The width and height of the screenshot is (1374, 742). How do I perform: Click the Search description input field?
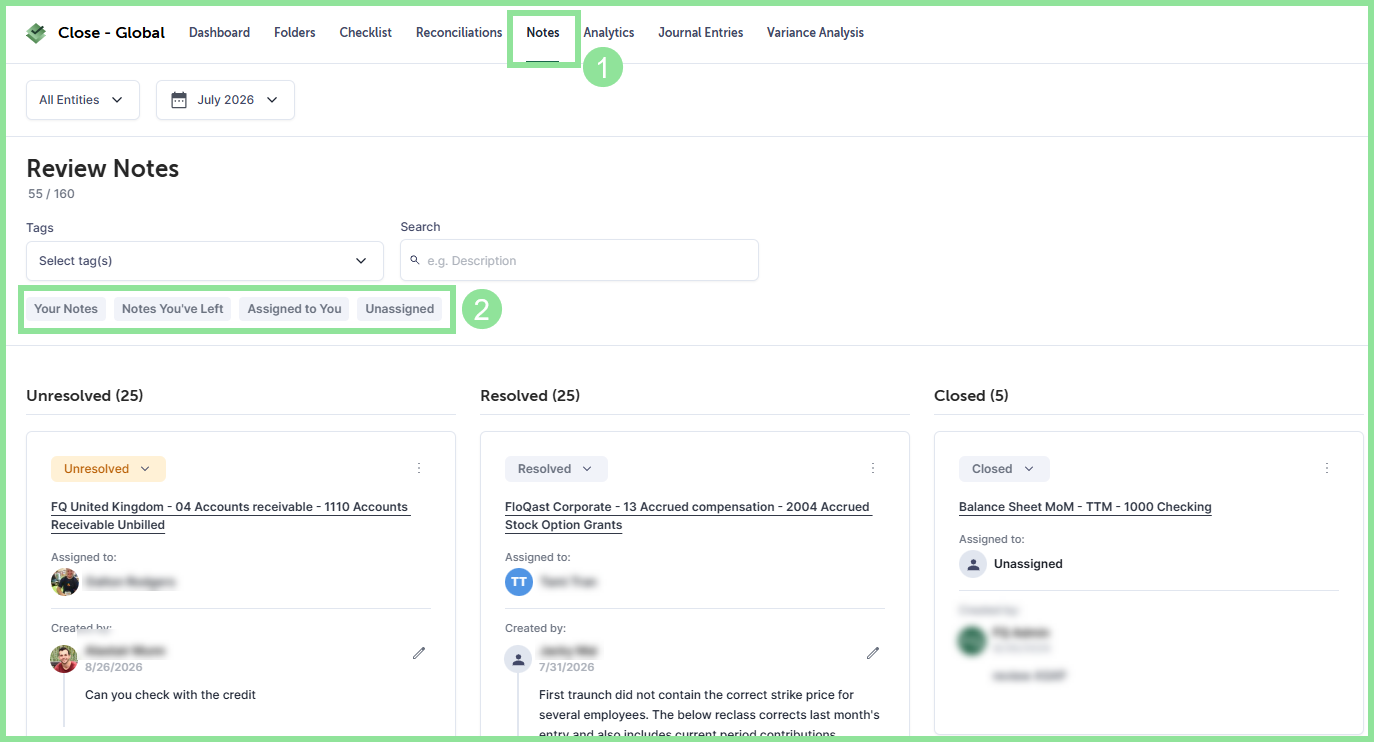pyautogui.click(x=579, y=260)
